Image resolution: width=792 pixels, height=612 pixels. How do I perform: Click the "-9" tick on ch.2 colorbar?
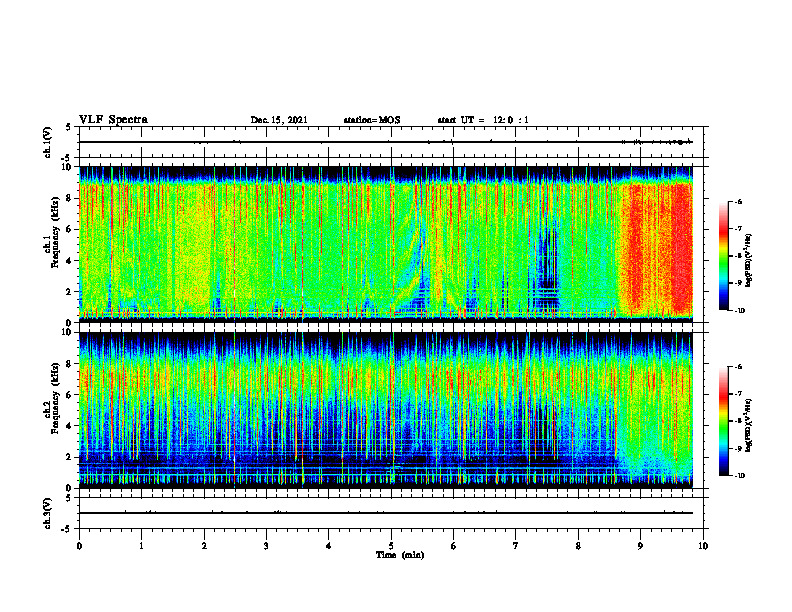738,448
